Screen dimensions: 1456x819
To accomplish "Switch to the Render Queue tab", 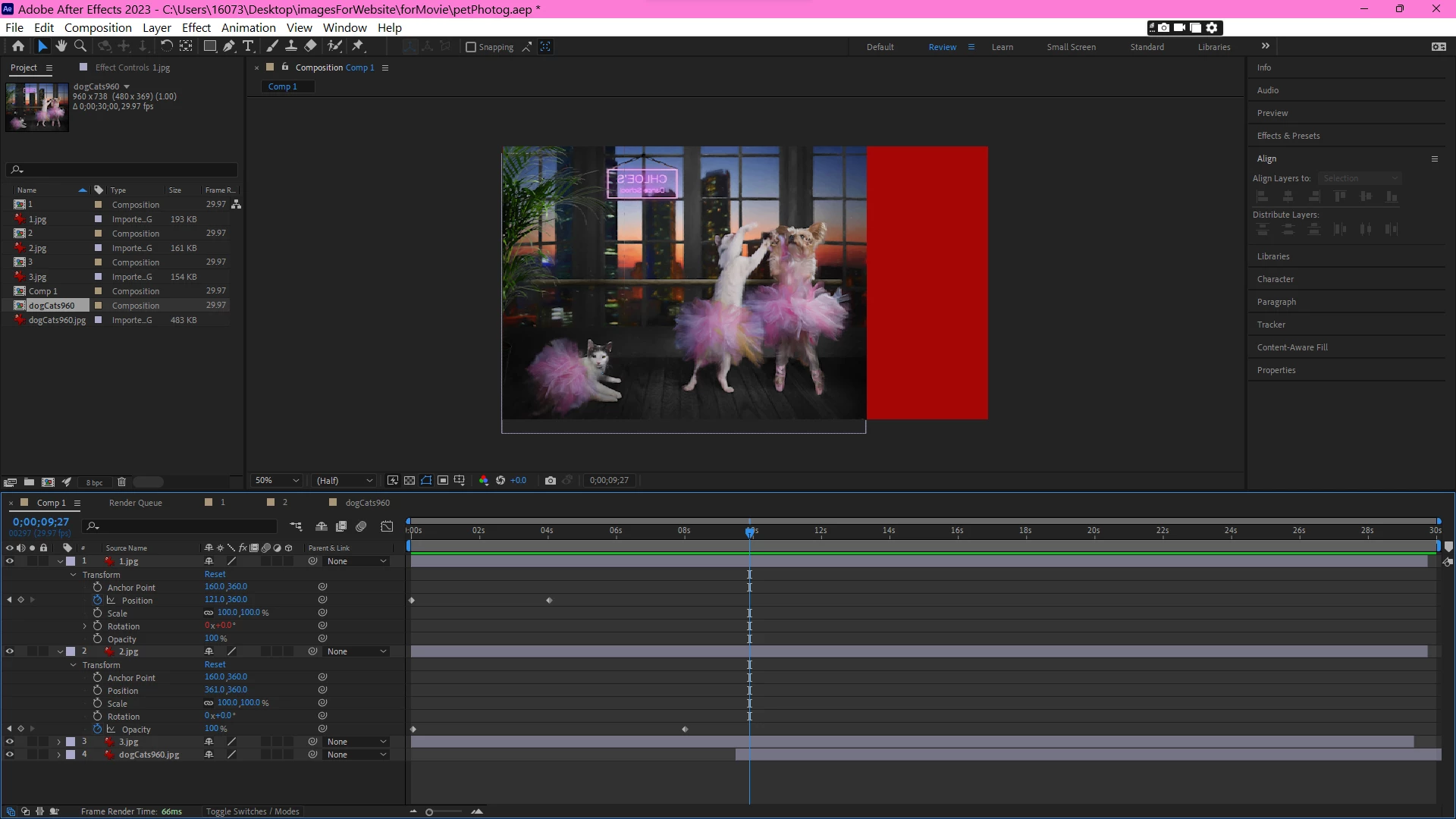I will [x=135, y=503].
